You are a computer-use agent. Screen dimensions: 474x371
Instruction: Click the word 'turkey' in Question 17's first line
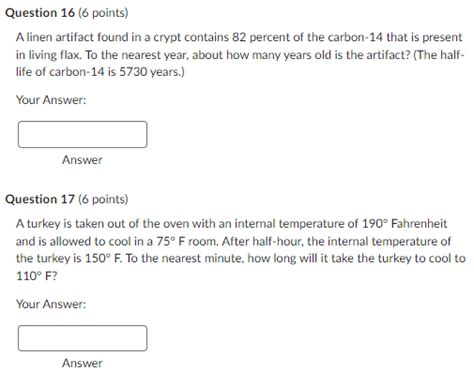pyautogui.click(x=43, y=224)
